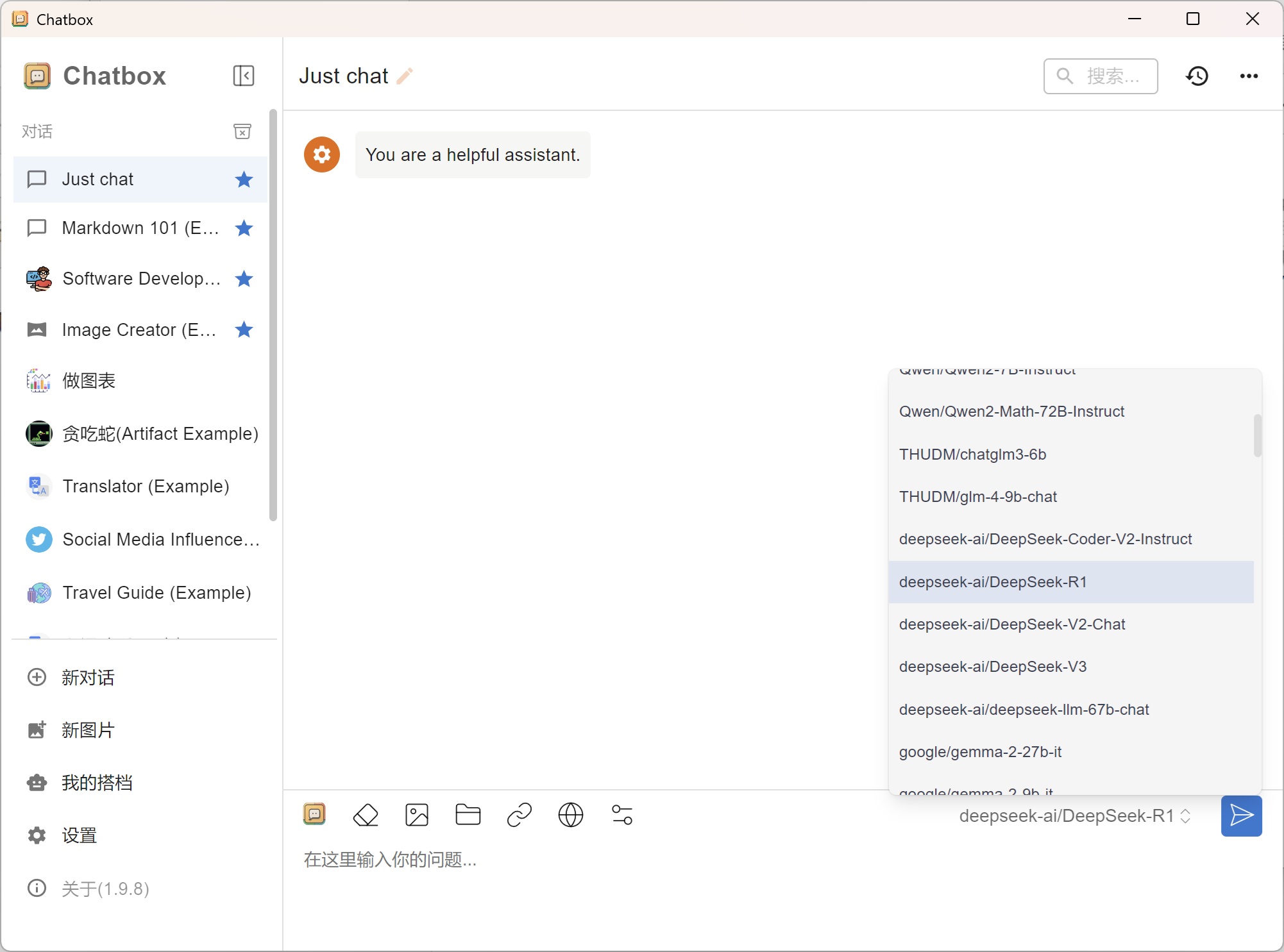Click the clear conversations icon beside 对话

242,131
